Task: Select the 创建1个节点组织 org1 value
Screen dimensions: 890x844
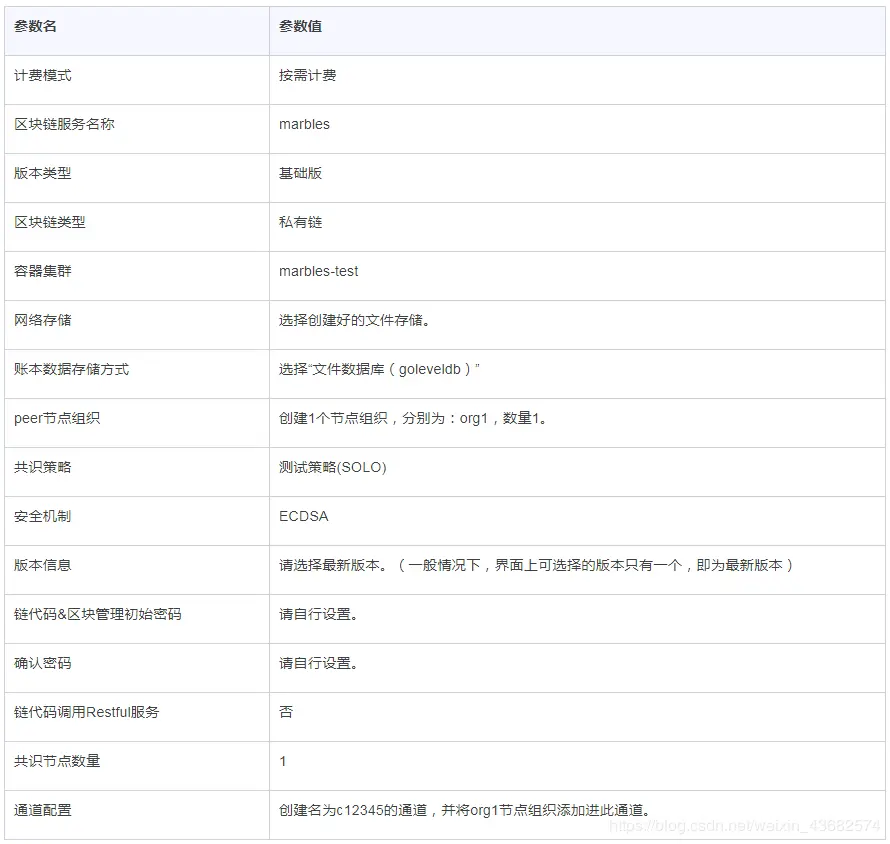Action: (413, 418)
